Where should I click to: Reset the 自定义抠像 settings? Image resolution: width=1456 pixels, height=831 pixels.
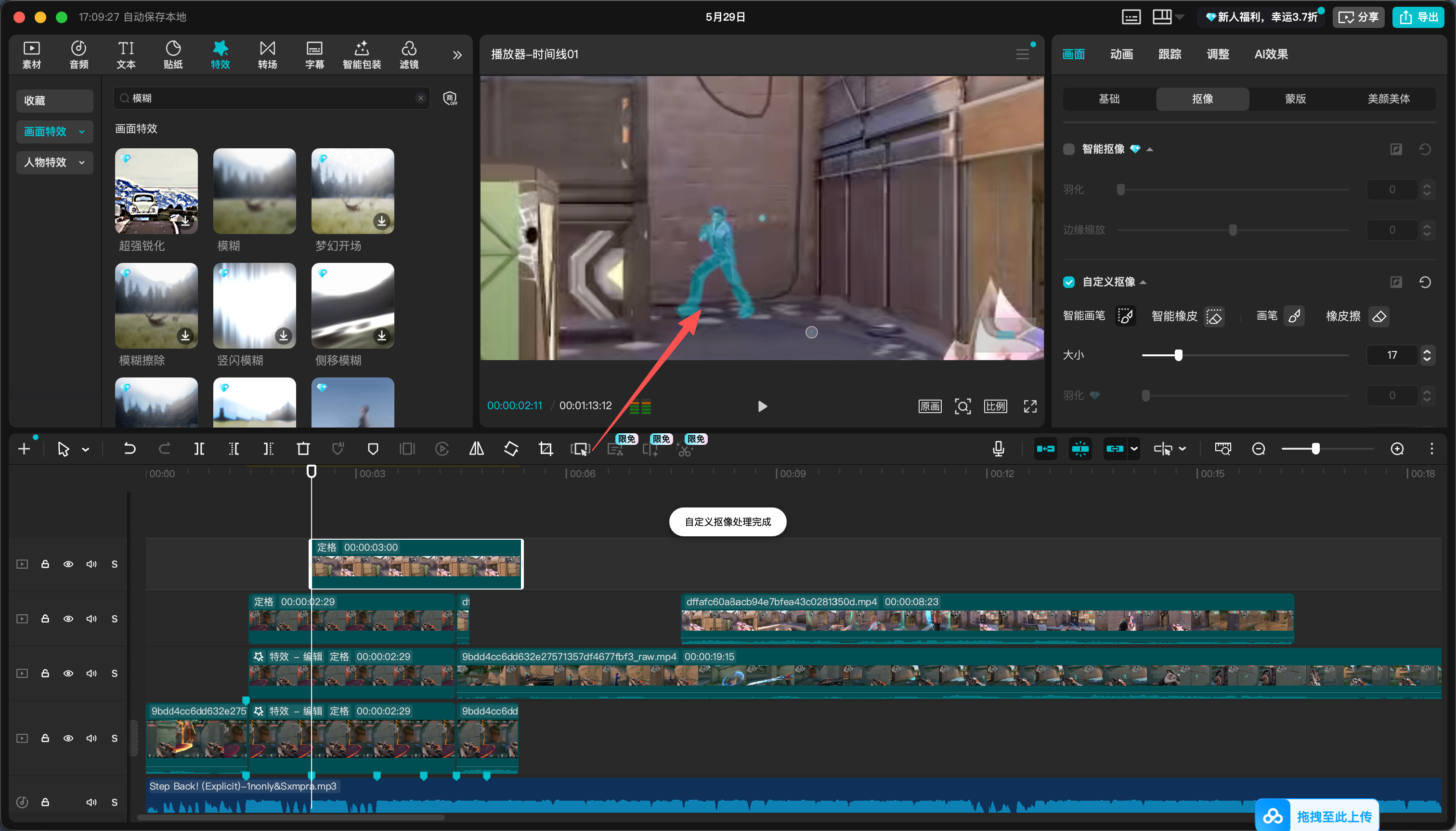pos(1425,282)
